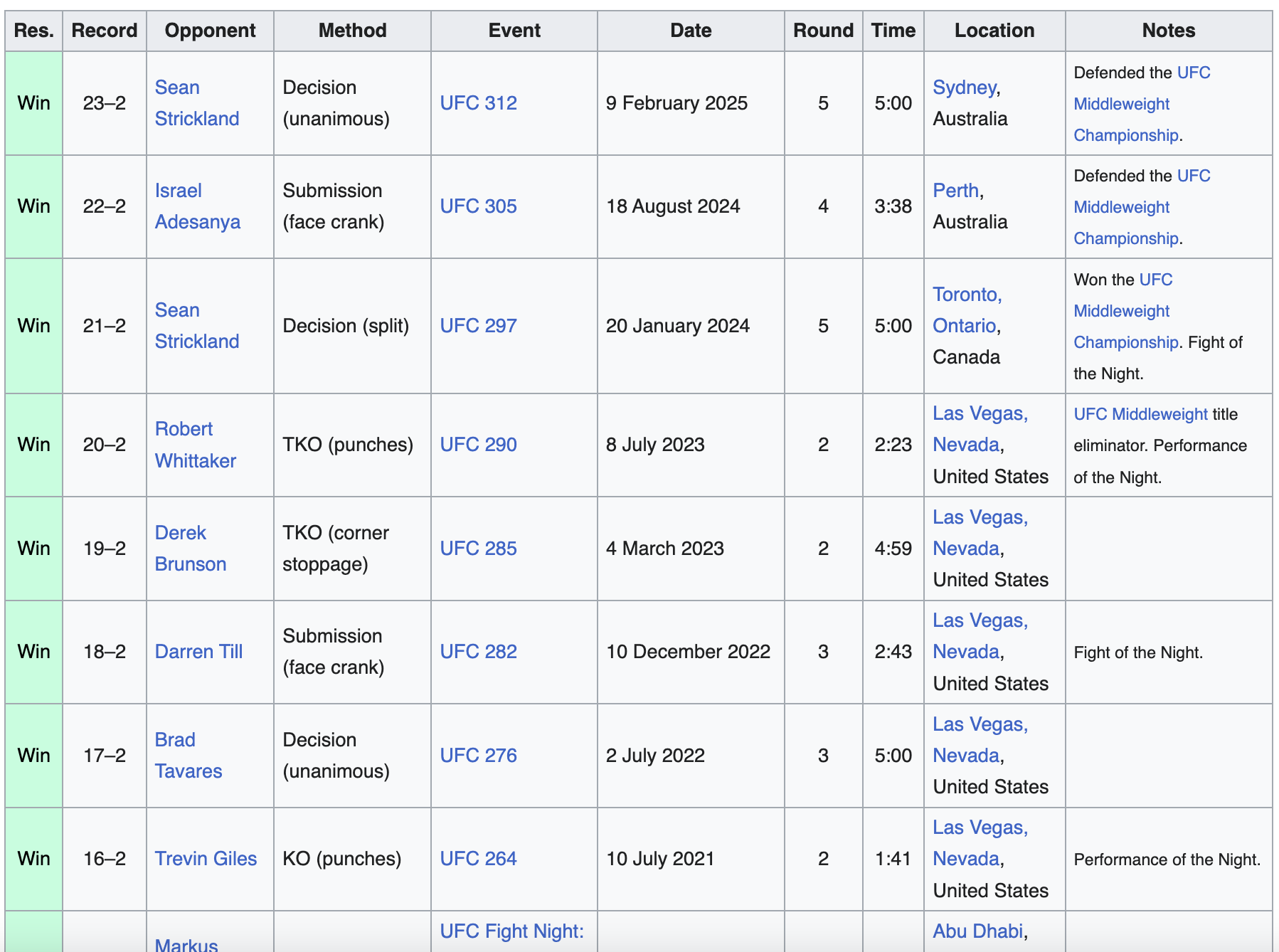The height and width of the screenshot is (952, 1279).
Task: Open Sean Strickland link in the 23–2 row
Action: (197, 103)
